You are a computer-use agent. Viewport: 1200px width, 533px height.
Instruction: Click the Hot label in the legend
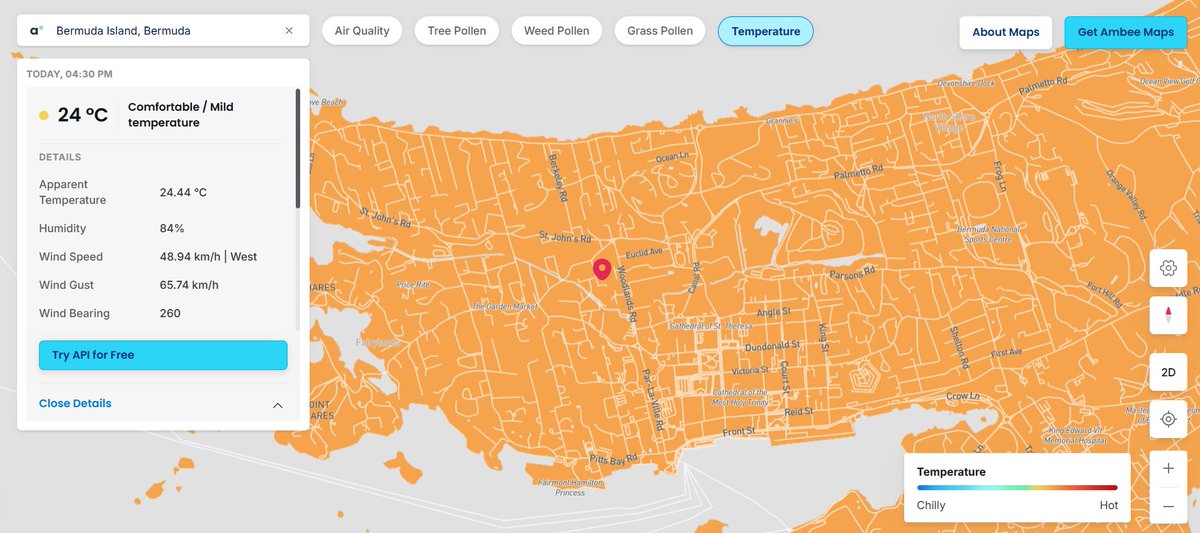coord(1108,505)
